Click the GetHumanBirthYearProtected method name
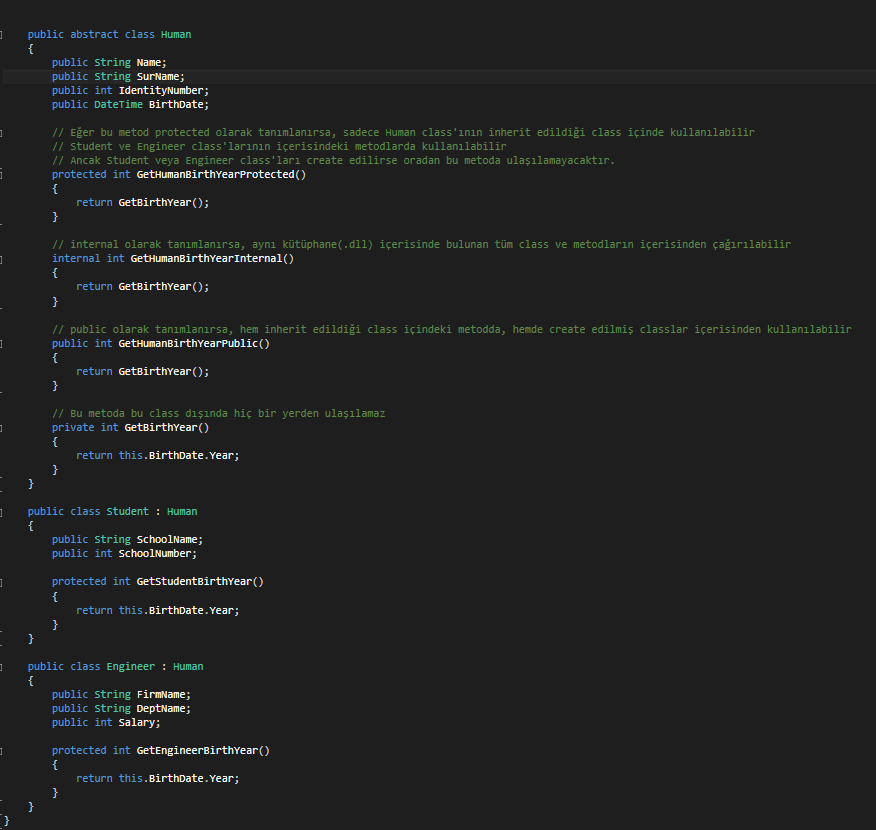 216,175
